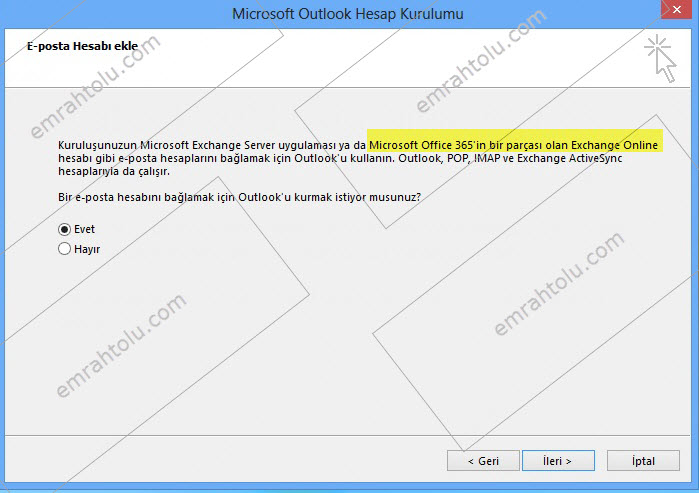This screenshot has width=699, height=493.
Task: Cancel setup with the İptal button
Action: pyautogui.click(x=643, y=460)
